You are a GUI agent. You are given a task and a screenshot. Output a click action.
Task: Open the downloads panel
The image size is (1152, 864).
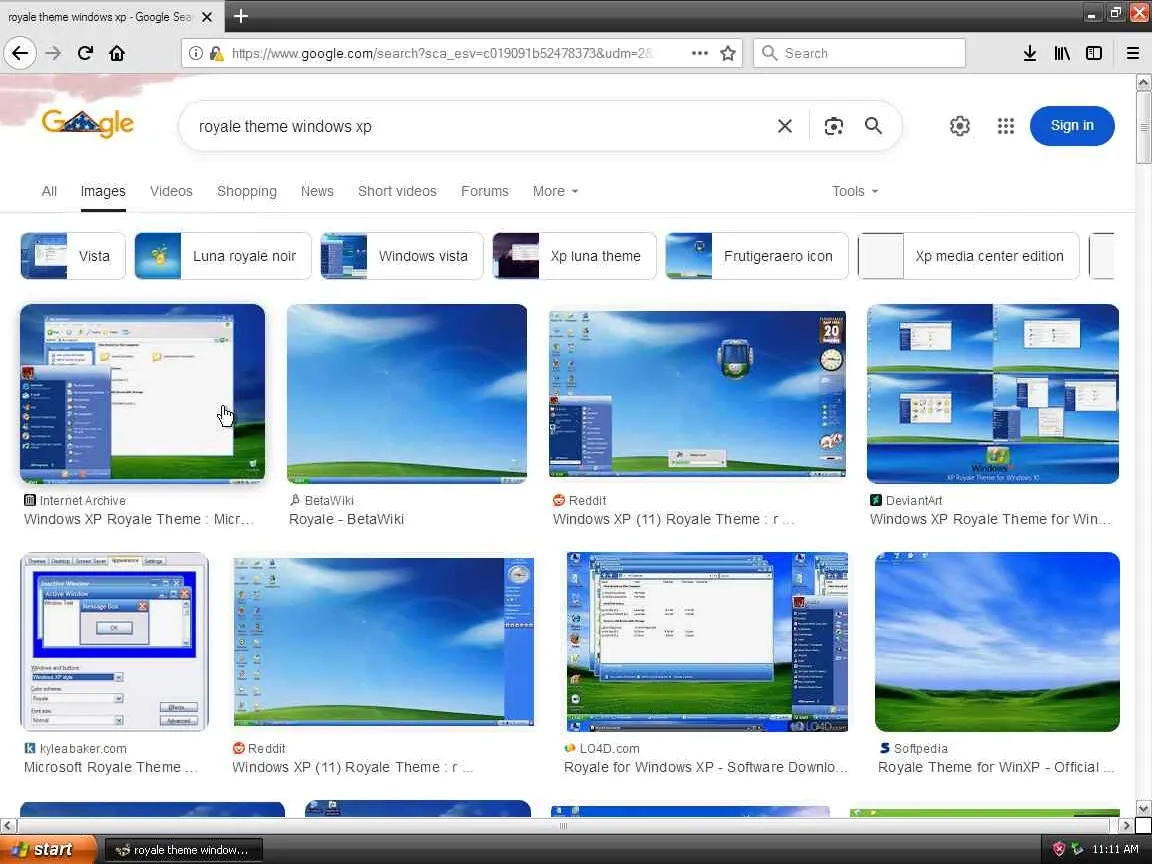[x=1029, y=53]
